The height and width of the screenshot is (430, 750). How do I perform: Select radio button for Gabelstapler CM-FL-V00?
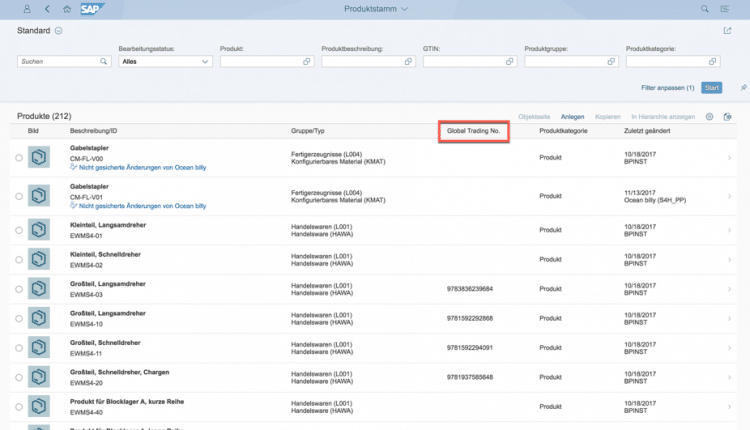click(x=19, y=158)
